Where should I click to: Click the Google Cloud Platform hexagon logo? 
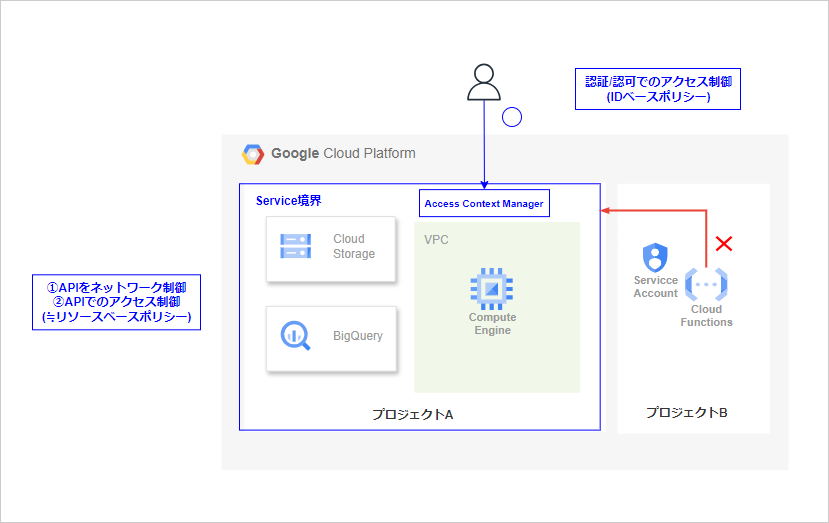253,154
